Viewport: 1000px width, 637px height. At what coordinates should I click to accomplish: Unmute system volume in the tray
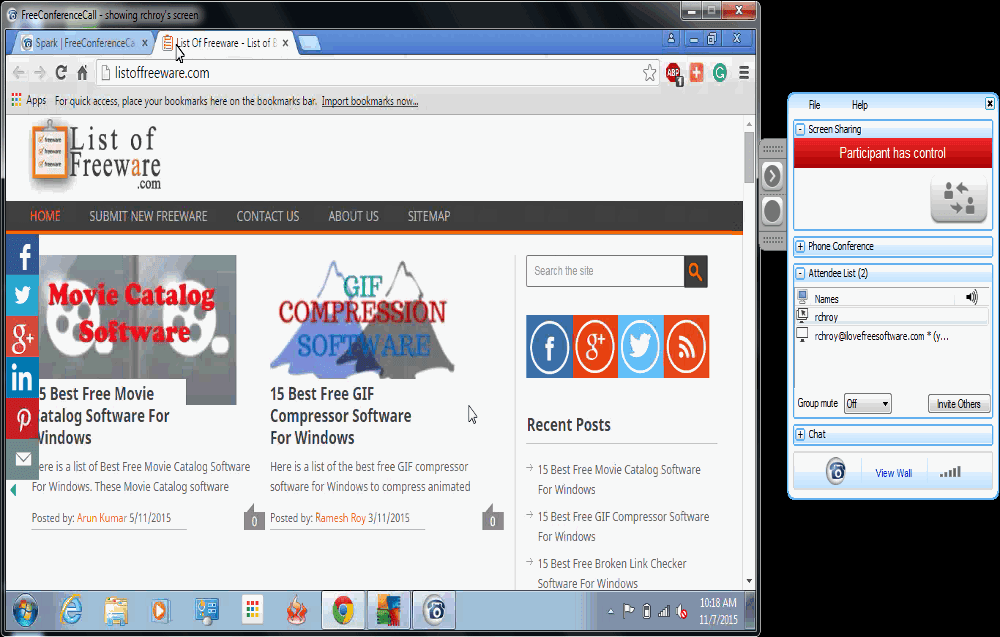(x=682, y=611)
